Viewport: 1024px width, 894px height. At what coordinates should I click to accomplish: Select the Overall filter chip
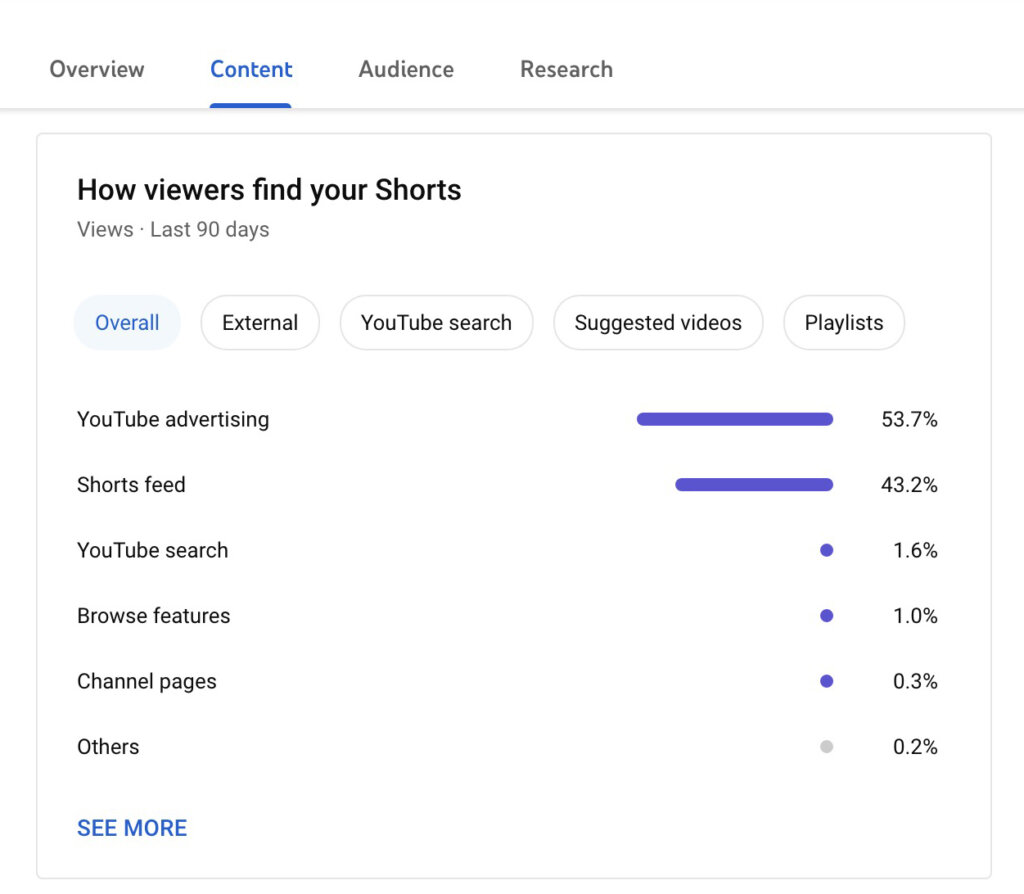click(127, 322)
